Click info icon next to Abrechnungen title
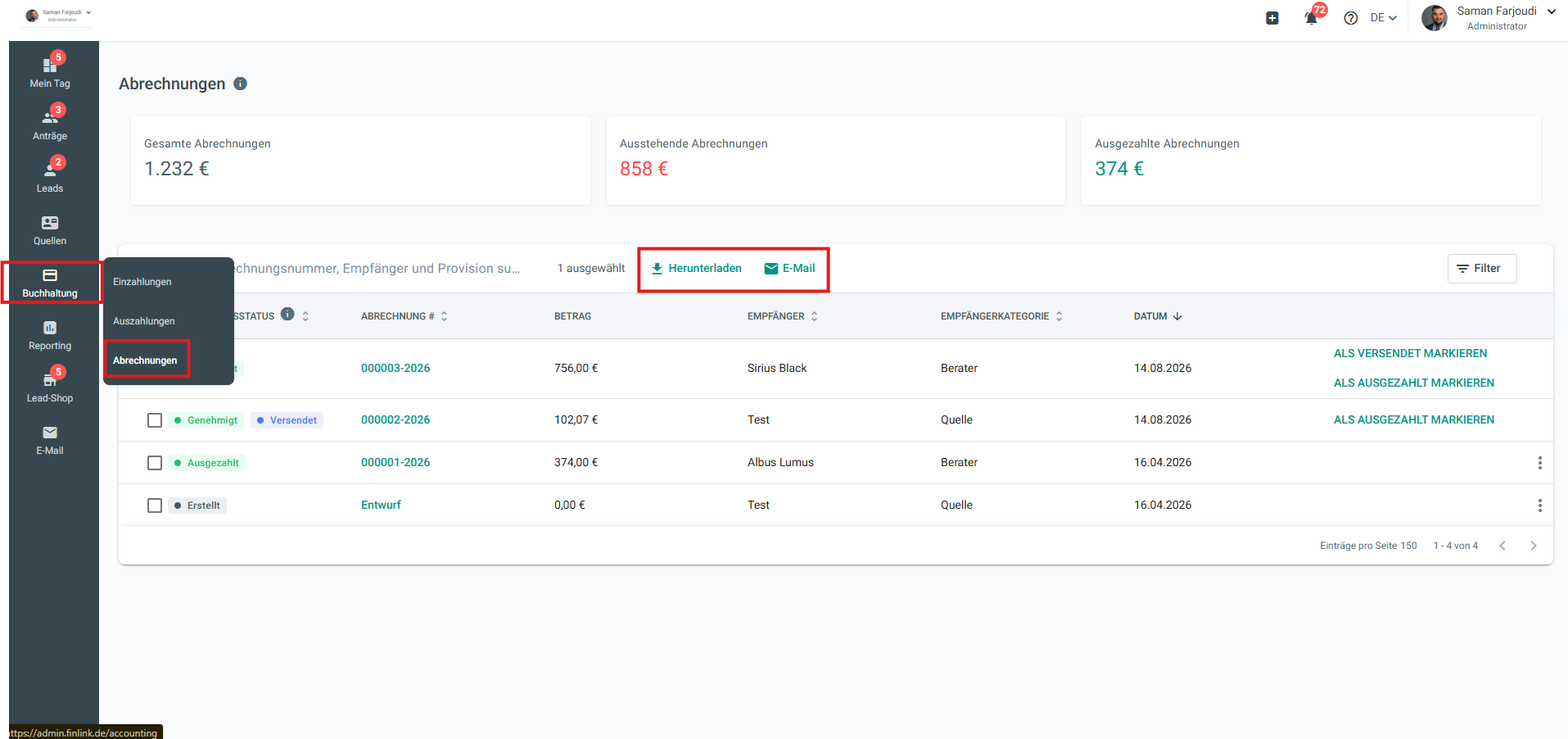1568x739 pixels. click(x=240, y=84)
